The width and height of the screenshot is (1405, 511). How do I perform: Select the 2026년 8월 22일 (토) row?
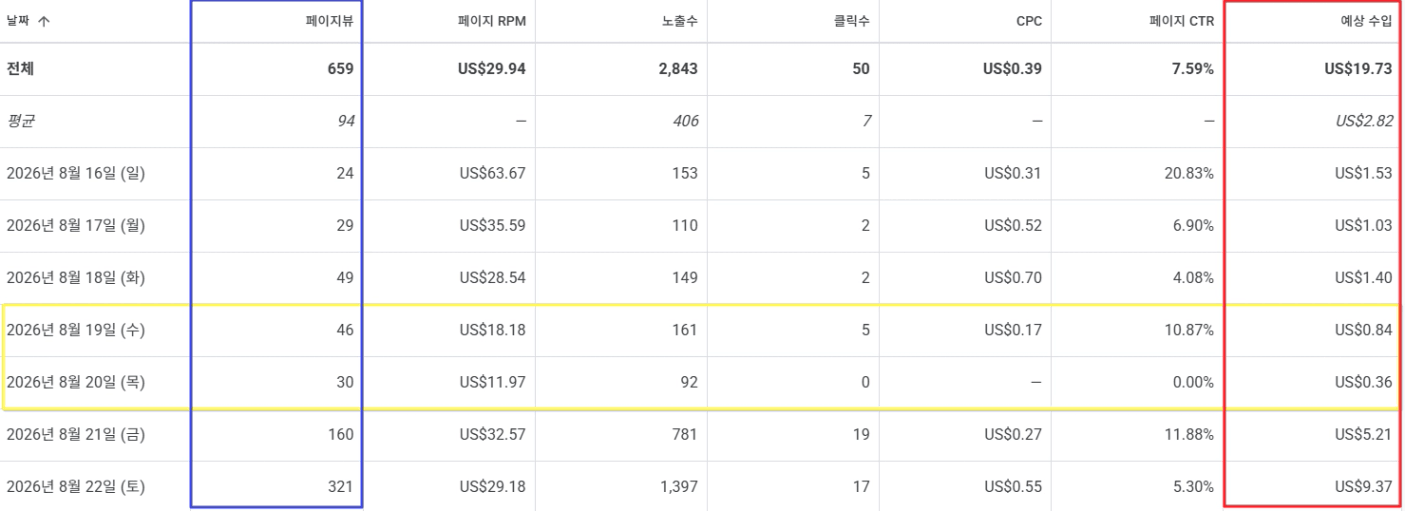tap(702, 486)
